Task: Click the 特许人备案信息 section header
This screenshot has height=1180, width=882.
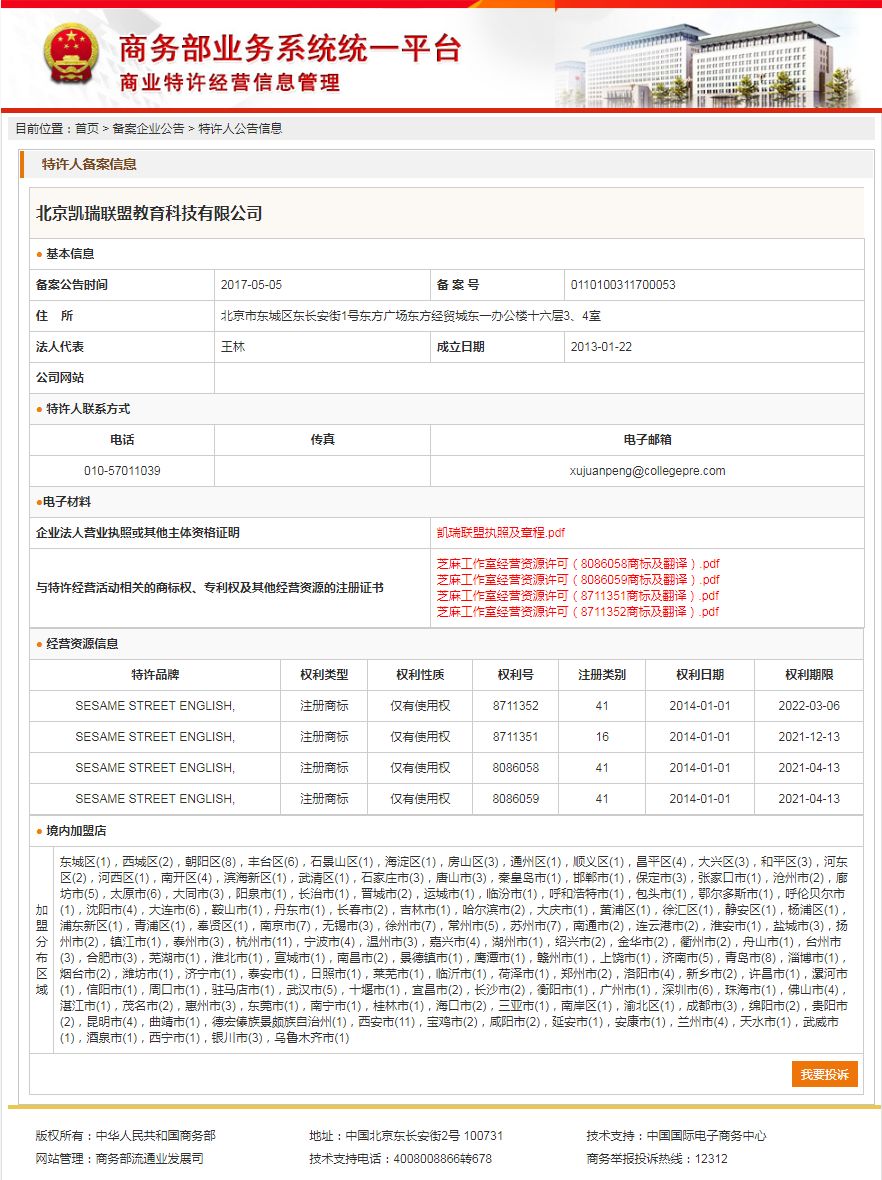Action: coord(89,164)
